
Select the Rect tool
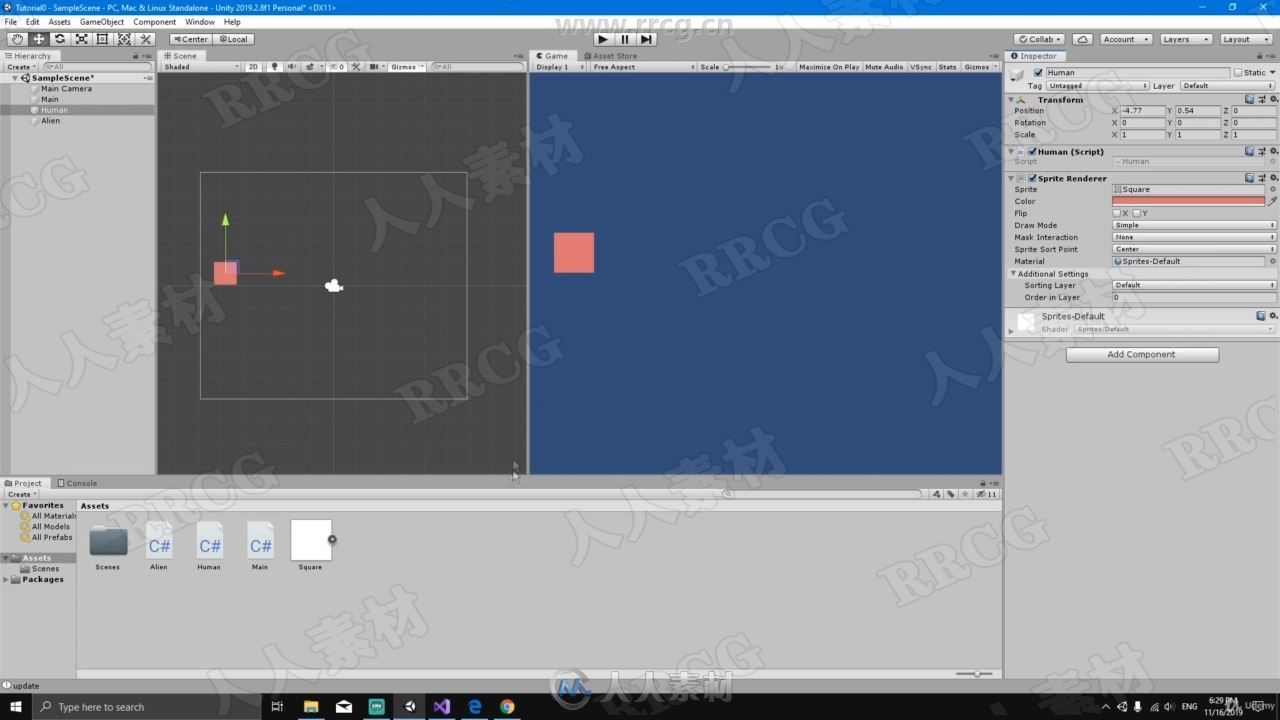click(x=103, y=39)
